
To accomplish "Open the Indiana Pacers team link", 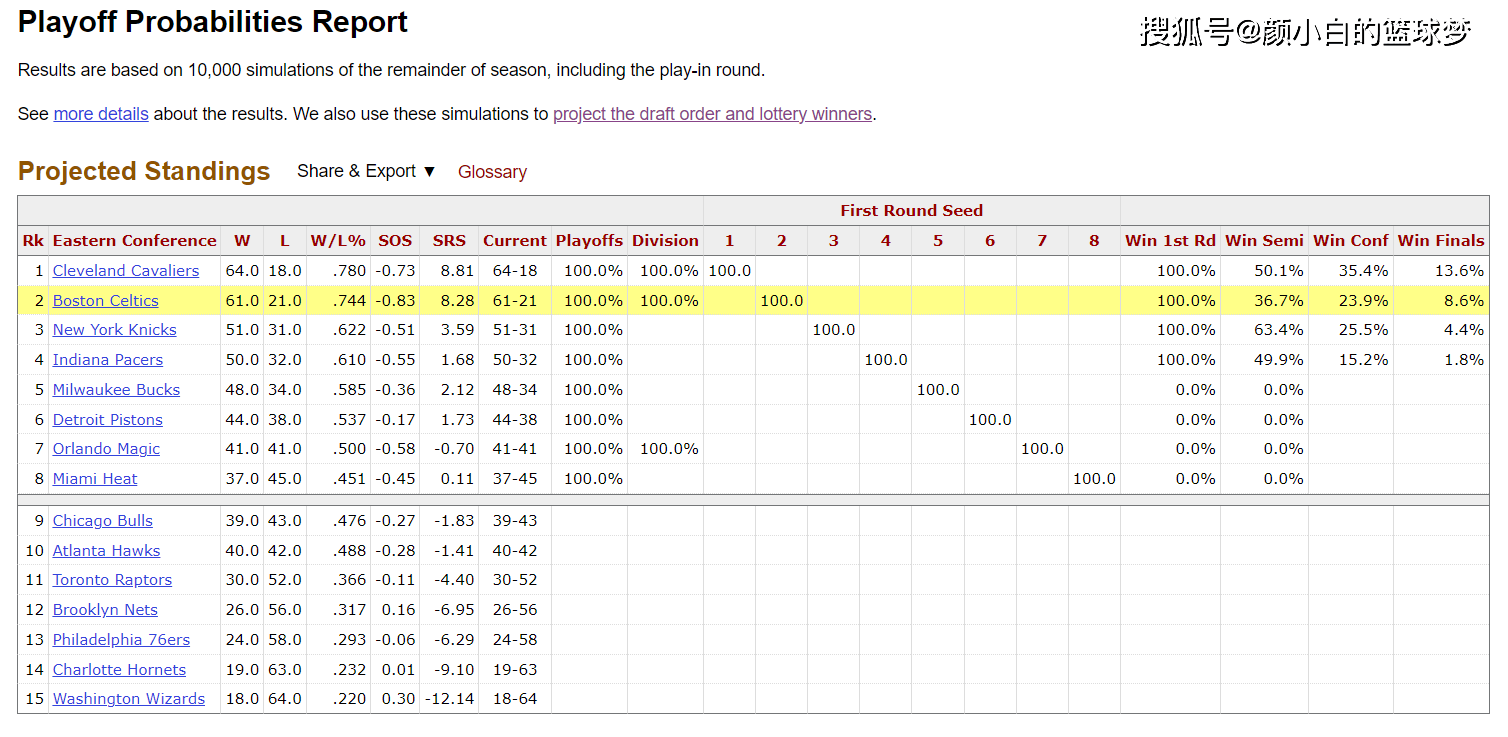I will (108, 359).
